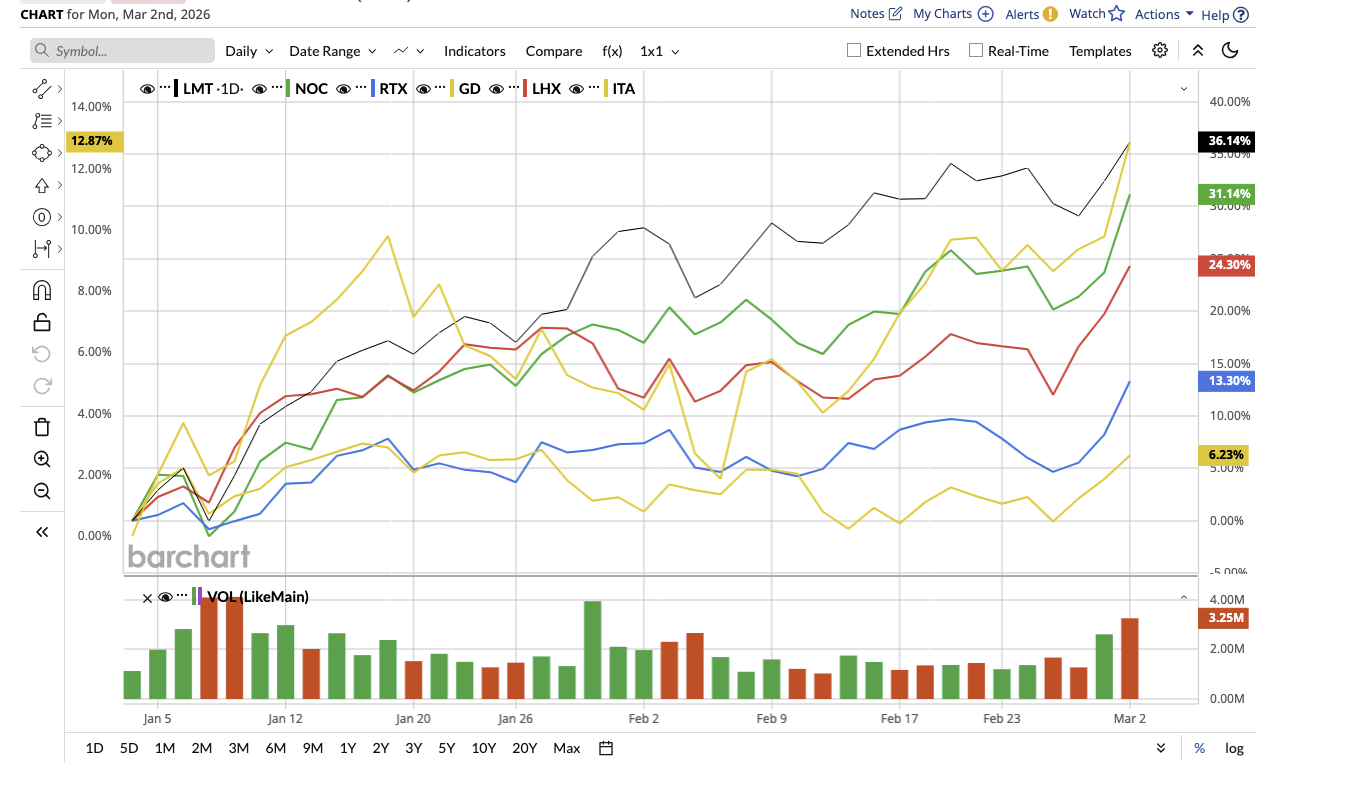Click the Symbol search input field
The height and width of the screenshot is (794, 1348).
[x=122, y=49]
